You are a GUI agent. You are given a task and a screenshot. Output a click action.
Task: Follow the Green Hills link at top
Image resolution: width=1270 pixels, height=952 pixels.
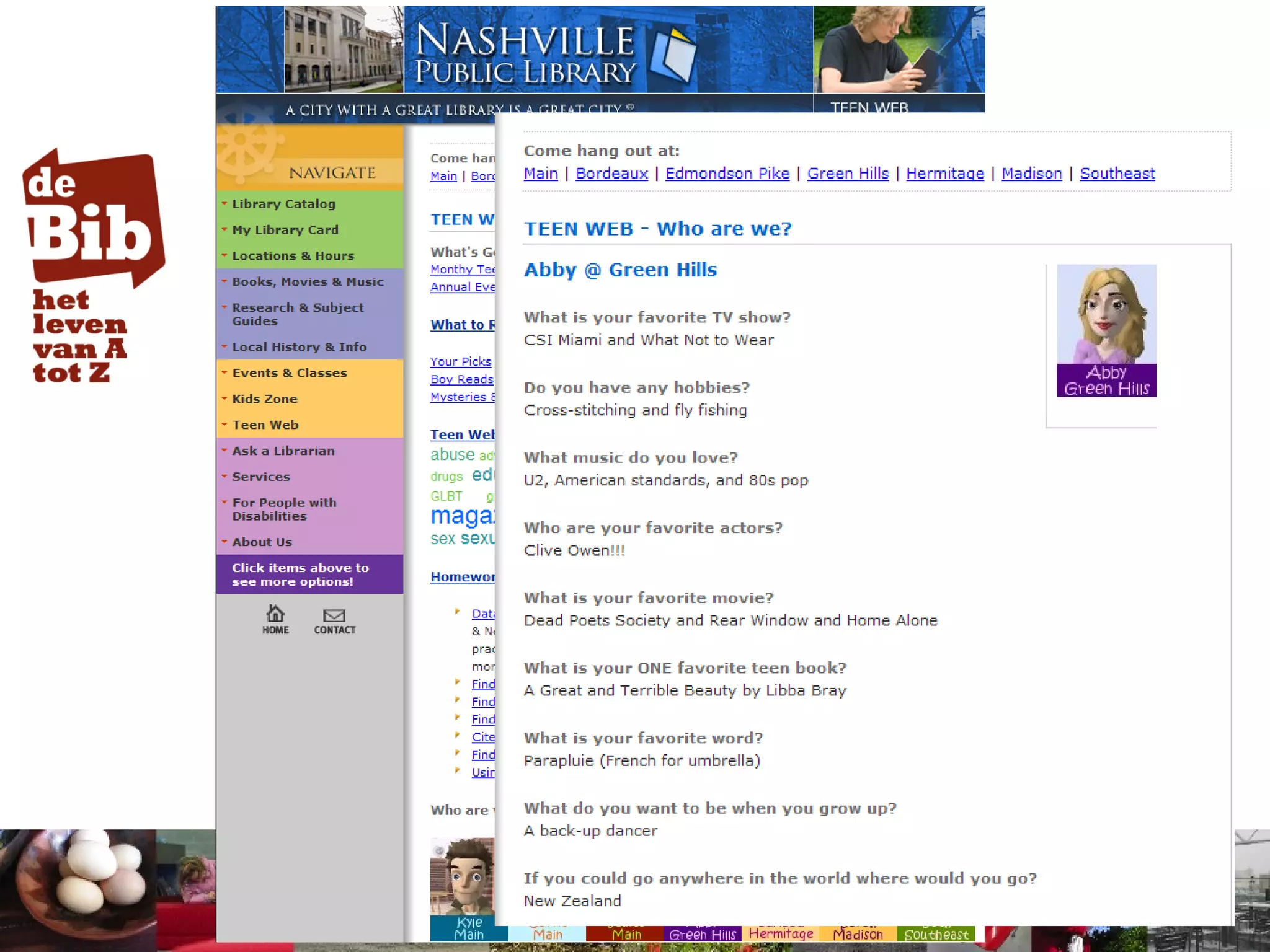click(x=848, y=174)
